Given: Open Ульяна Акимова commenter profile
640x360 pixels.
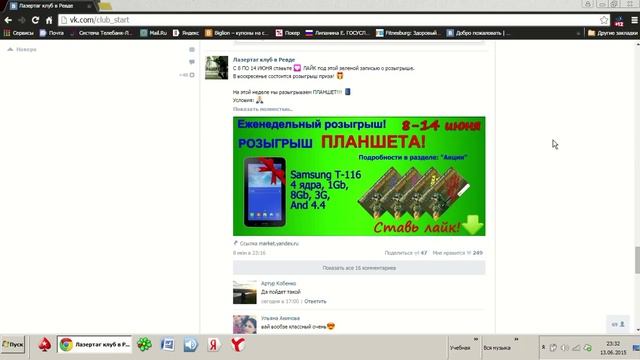Looking at the screenshot, I should pos(280,318).
